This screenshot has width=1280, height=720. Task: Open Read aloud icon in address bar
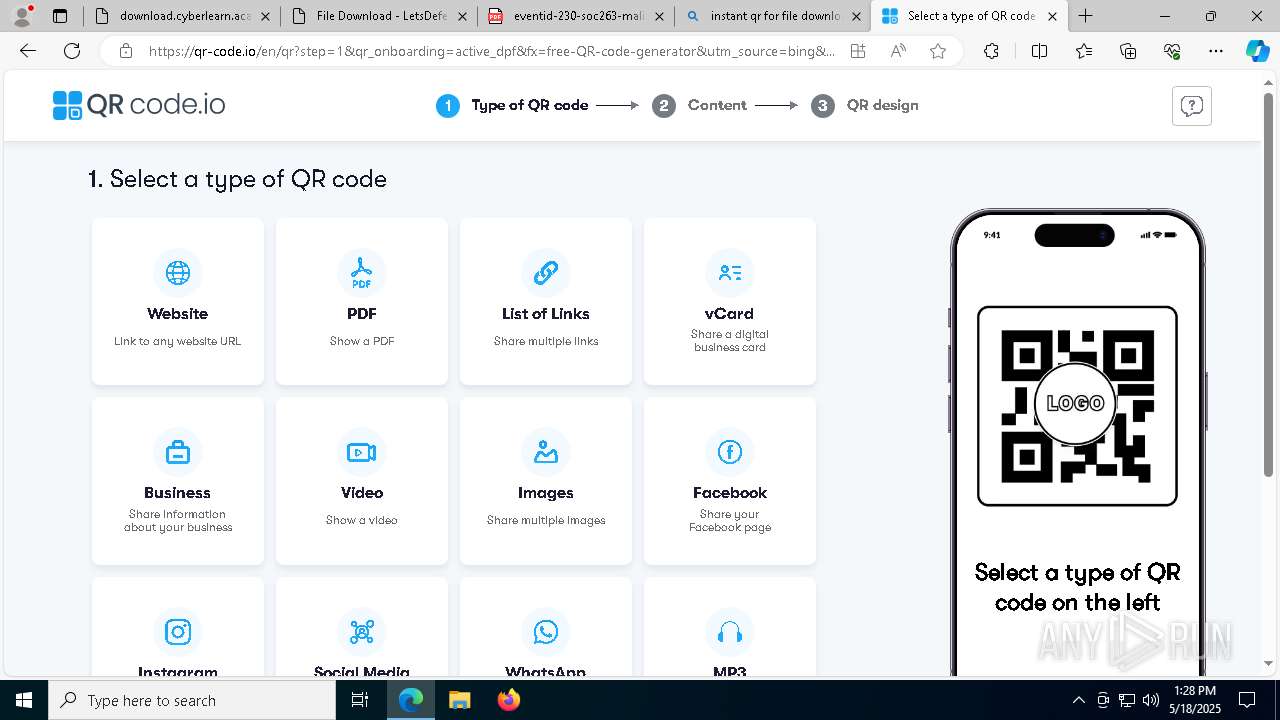898,51
